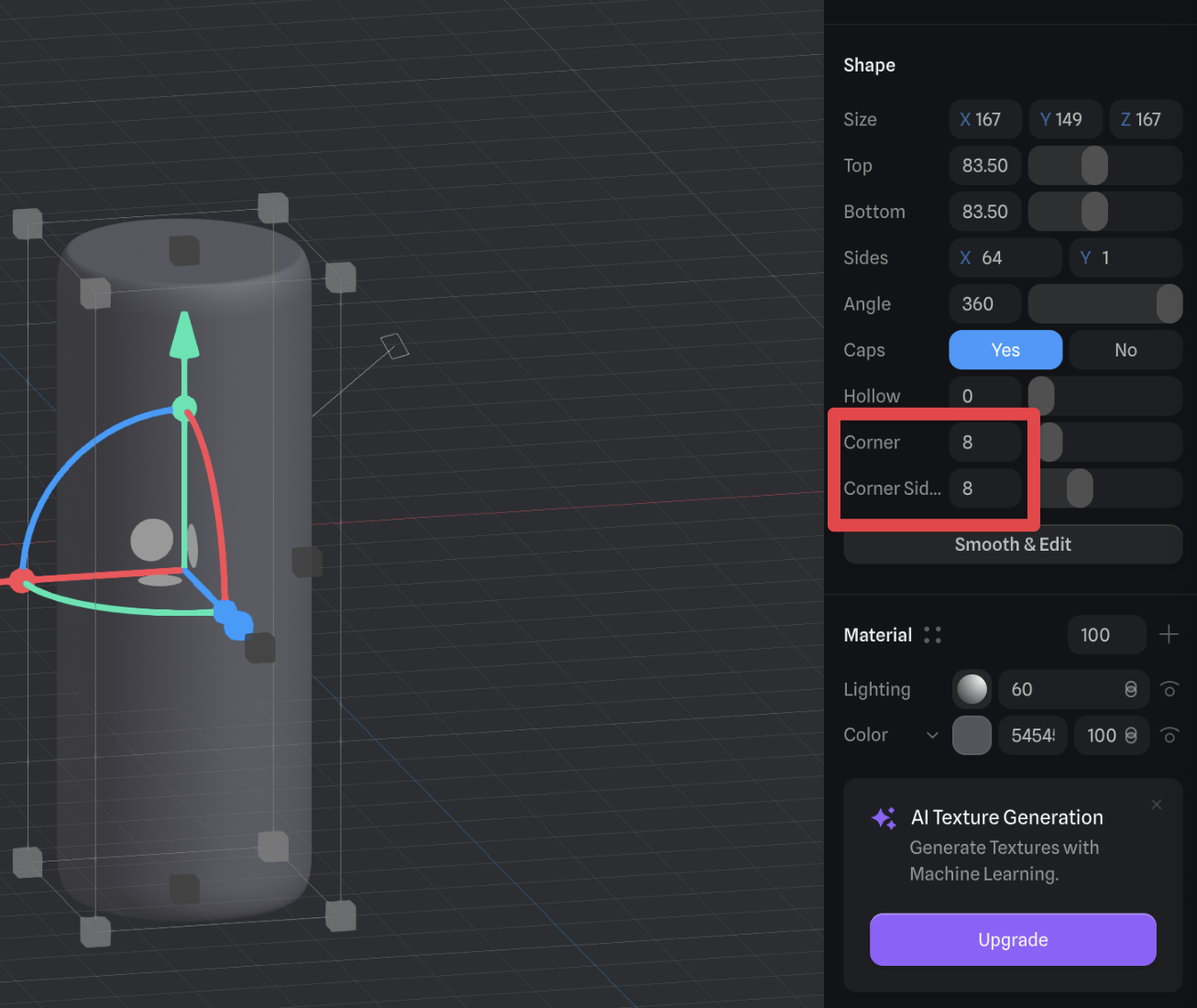Click the AI Texture Generation sparkle icon

point(884,818)
